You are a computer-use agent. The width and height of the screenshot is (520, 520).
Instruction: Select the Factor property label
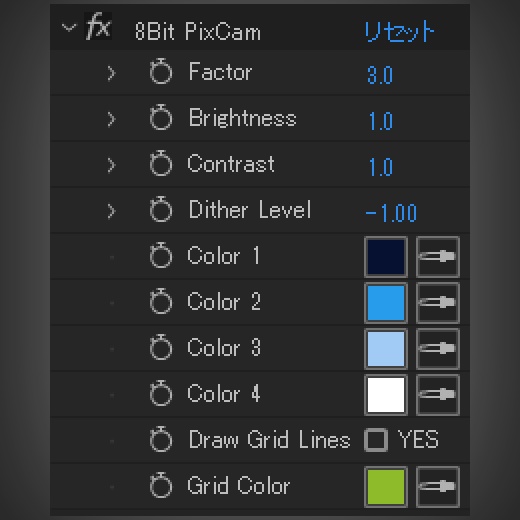point(220,71)
